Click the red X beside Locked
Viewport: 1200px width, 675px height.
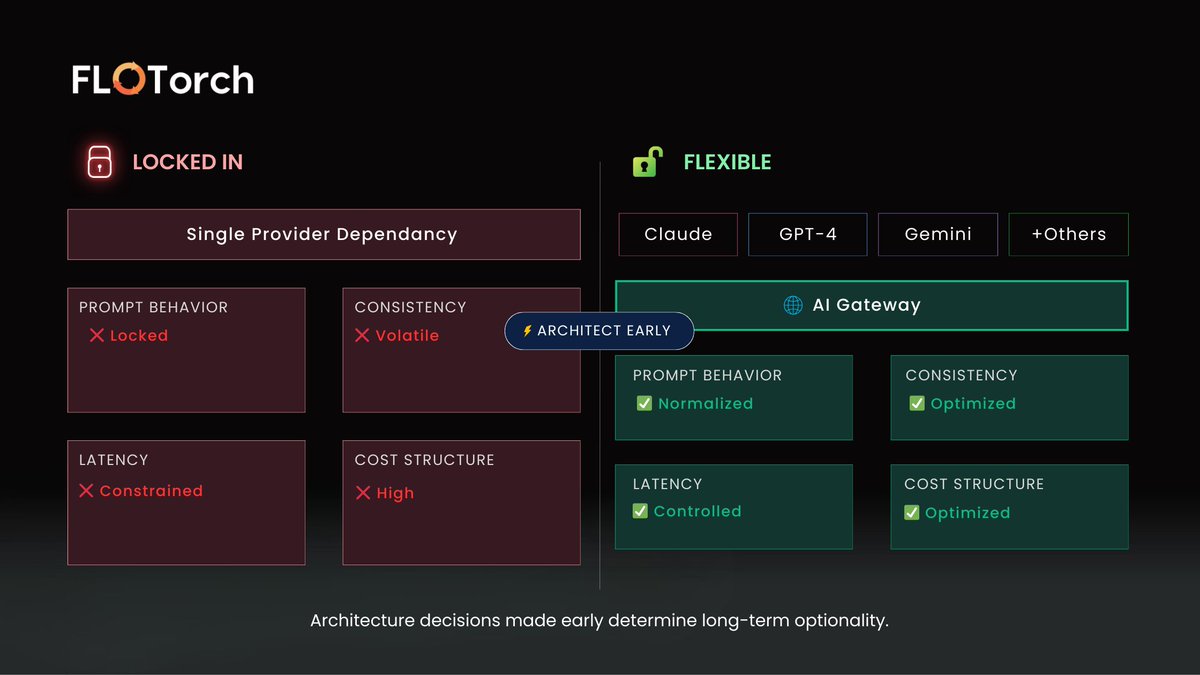[97, 336]
